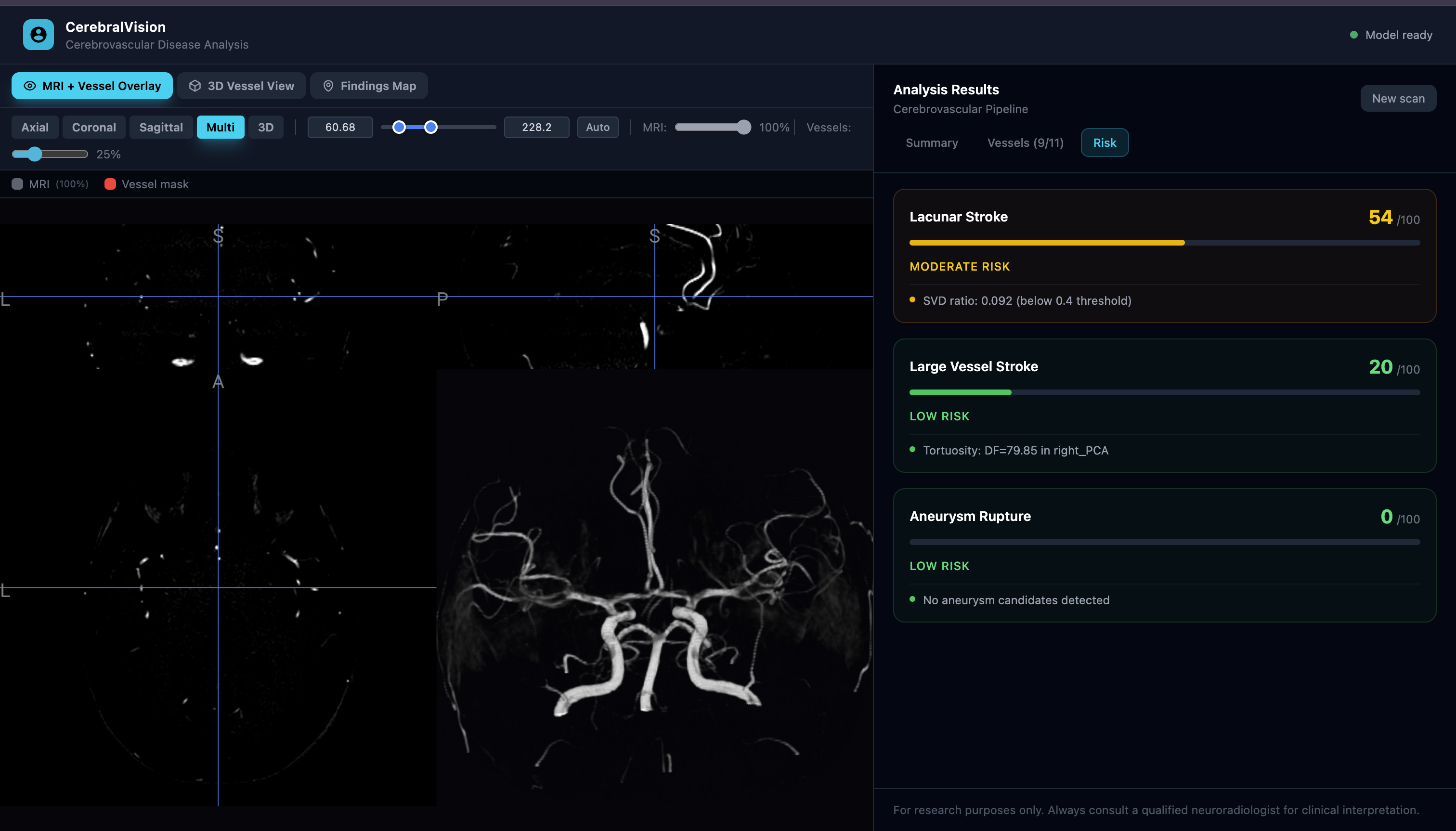Open the Summary tab
1456x831 pixels.
coord(932,143)
